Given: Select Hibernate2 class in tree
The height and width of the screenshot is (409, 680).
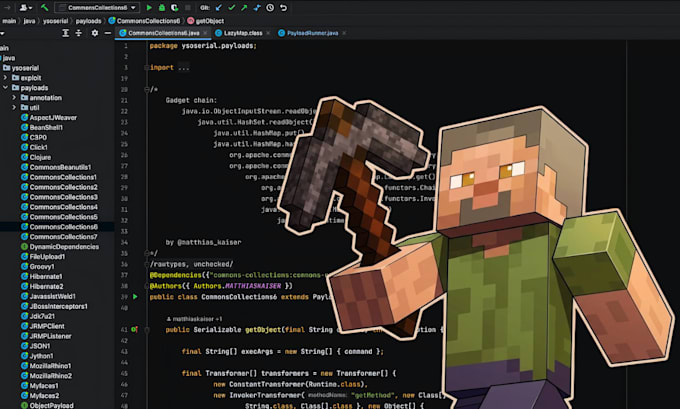Looking at the screenshot, I should click(42, 286).
